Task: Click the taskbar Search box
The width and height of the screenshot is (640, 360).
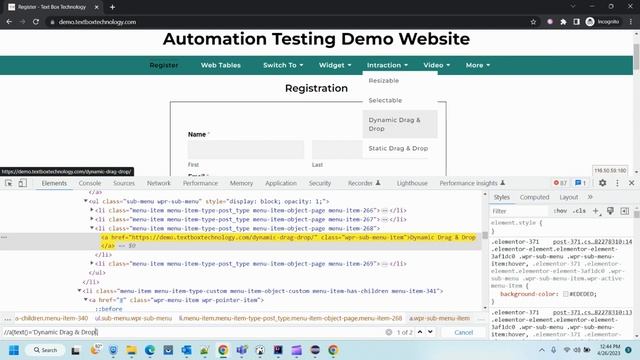Action: point(44,350)
